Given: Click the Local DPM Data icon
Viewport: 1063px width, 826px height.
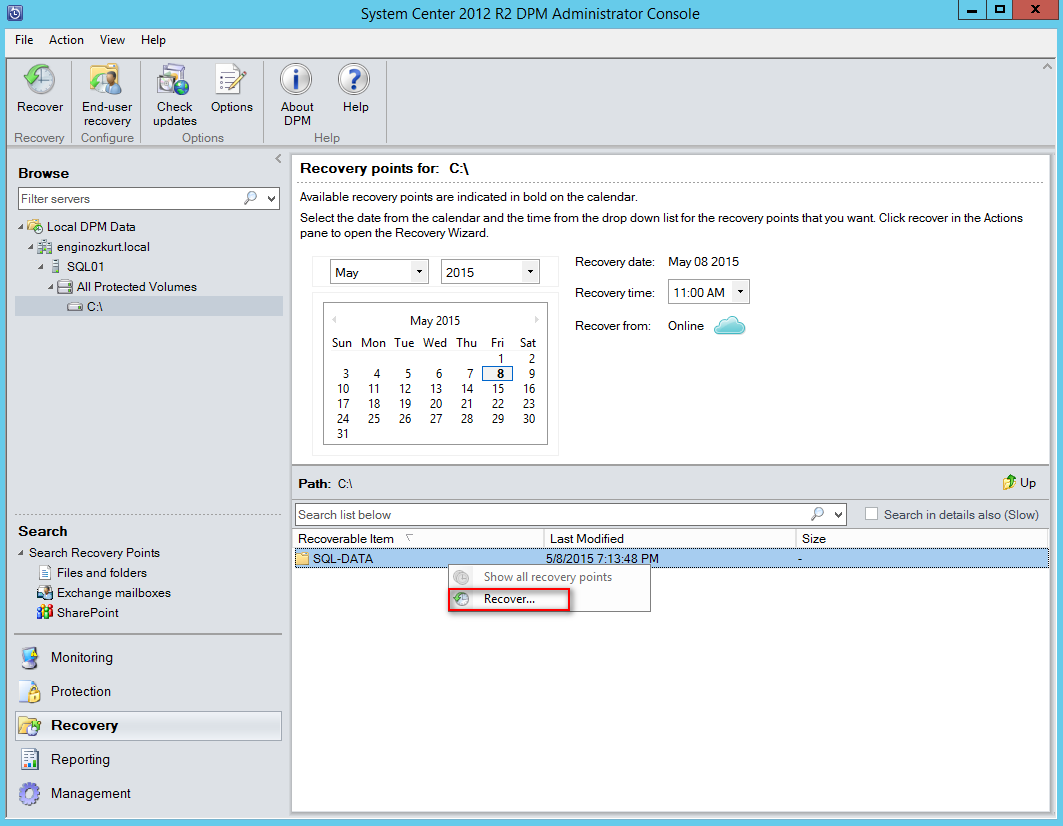Looking at the screenshot, I should click(x=35, y=227).
